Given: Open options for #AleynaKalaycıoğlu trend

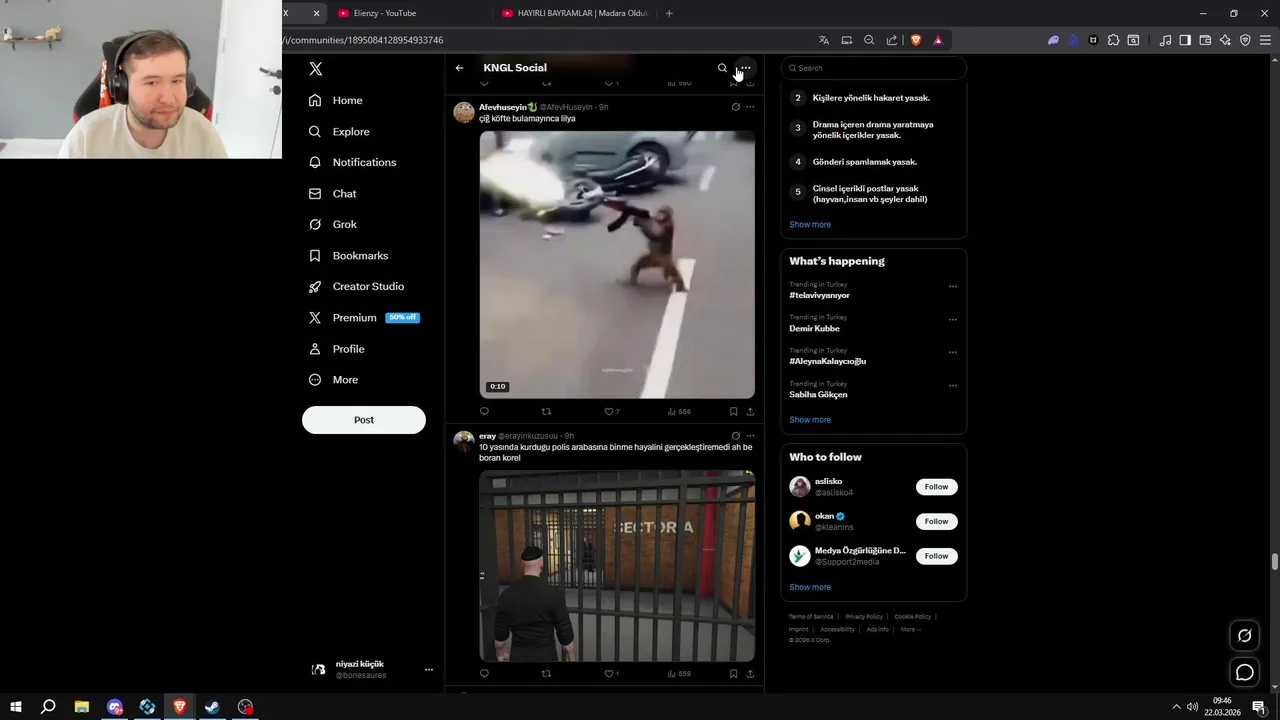Looking at the screenshot, I should (953, 352).
